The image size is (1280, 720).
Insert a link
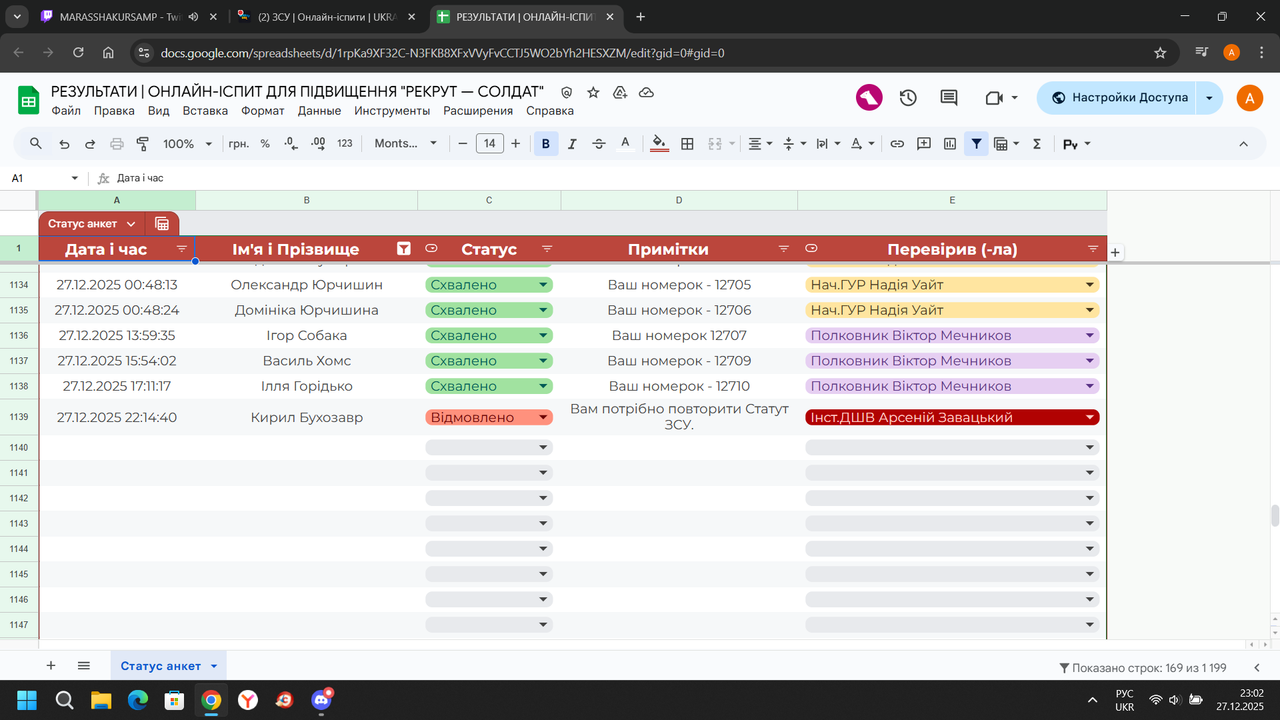pos(897,144)
